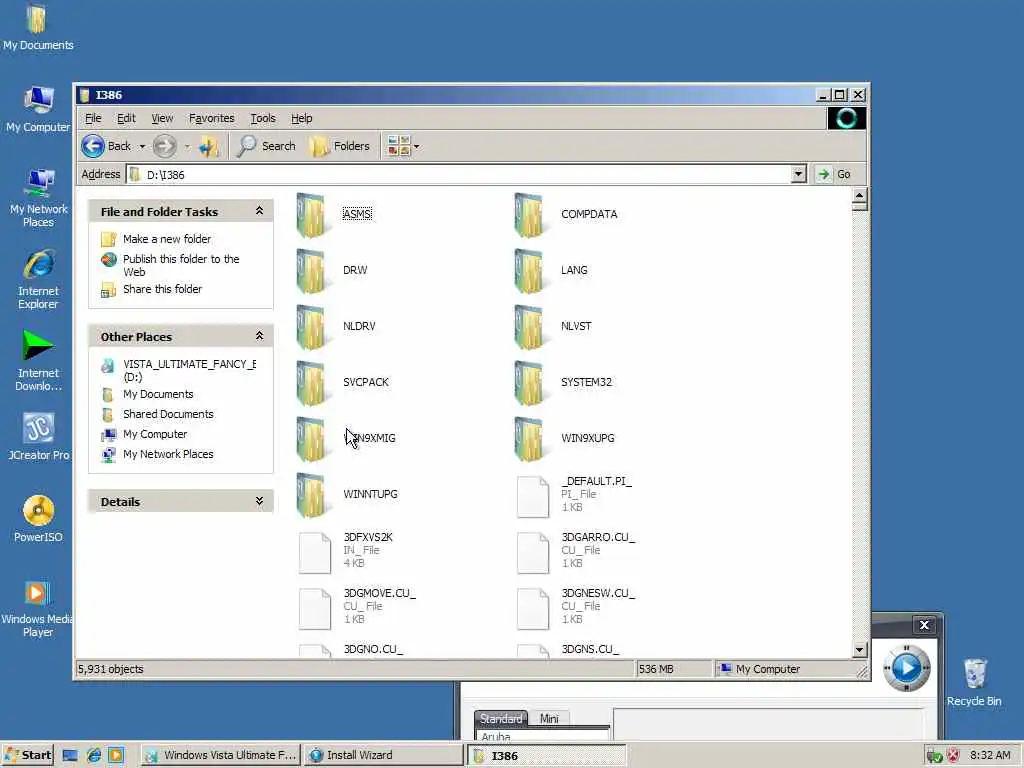Viewport: 1024px width, 768px height.
Task: Open My Computer desktop icon
Action: (38, 109)
